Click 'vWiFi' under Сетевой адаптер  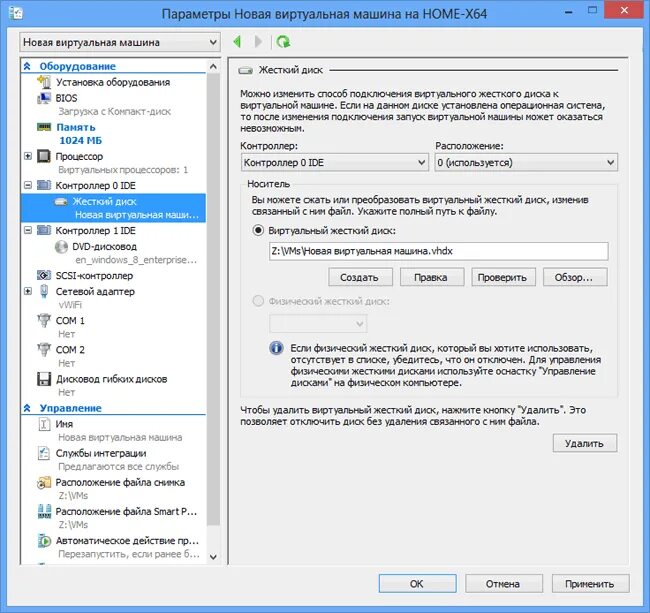click(70, 305)
